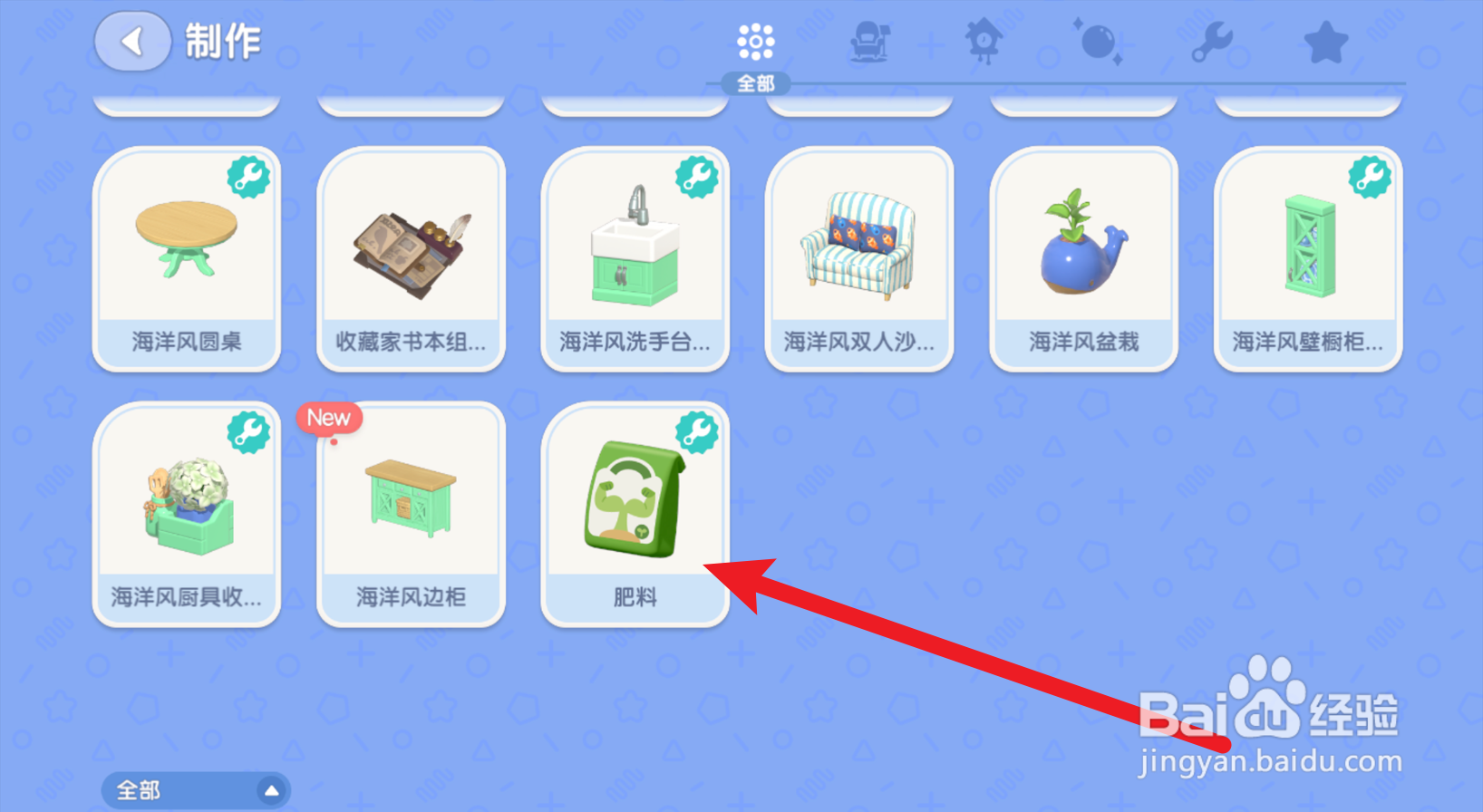Image resolution: width=1483 pixels, height=812 pixels.
Task: Choose the 海洋风洗手台 sink item
Action: click(635, 259)
